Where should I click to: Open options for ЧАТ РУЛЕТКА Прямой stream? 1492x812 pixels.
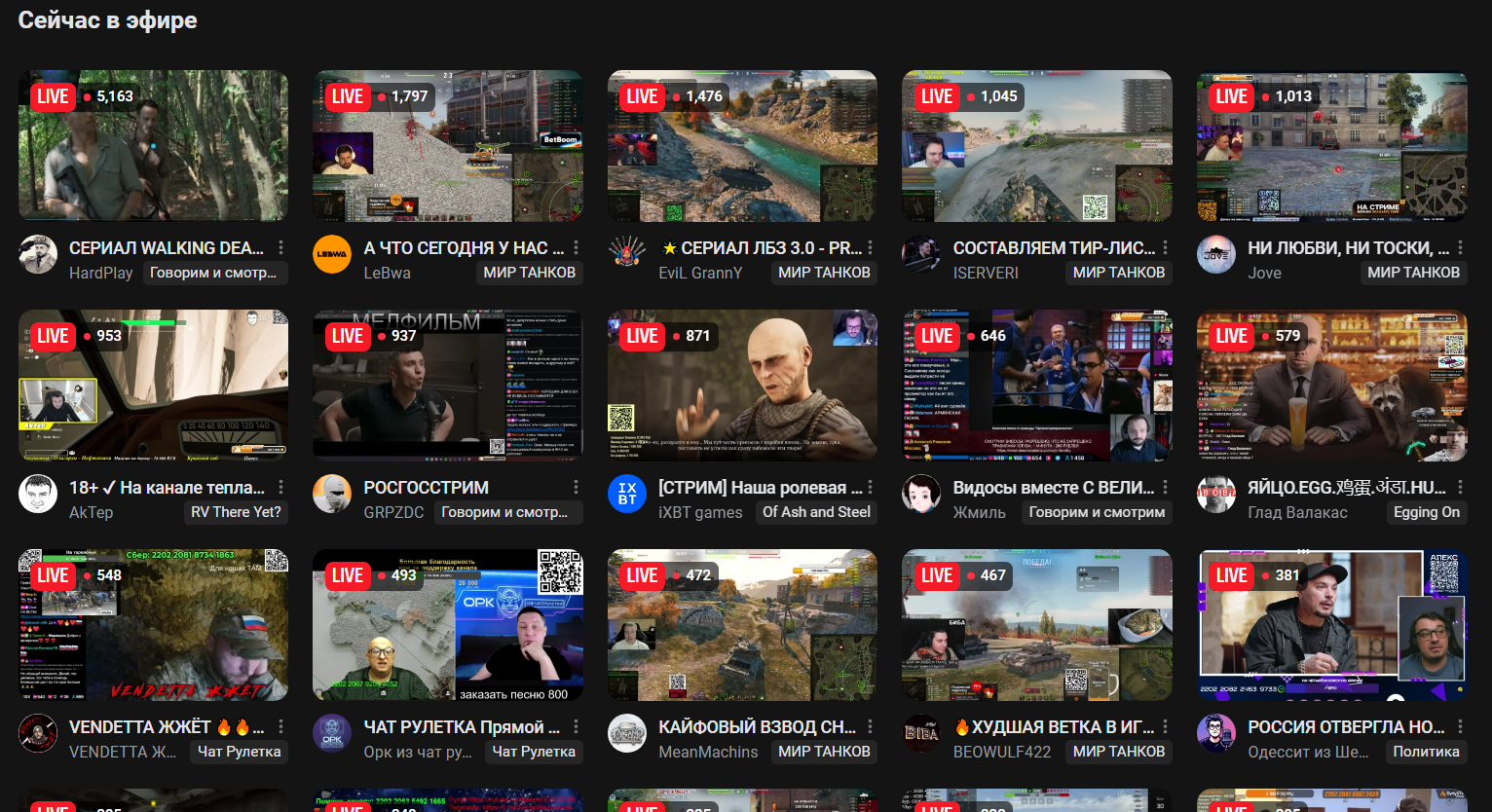click(577, 726)
